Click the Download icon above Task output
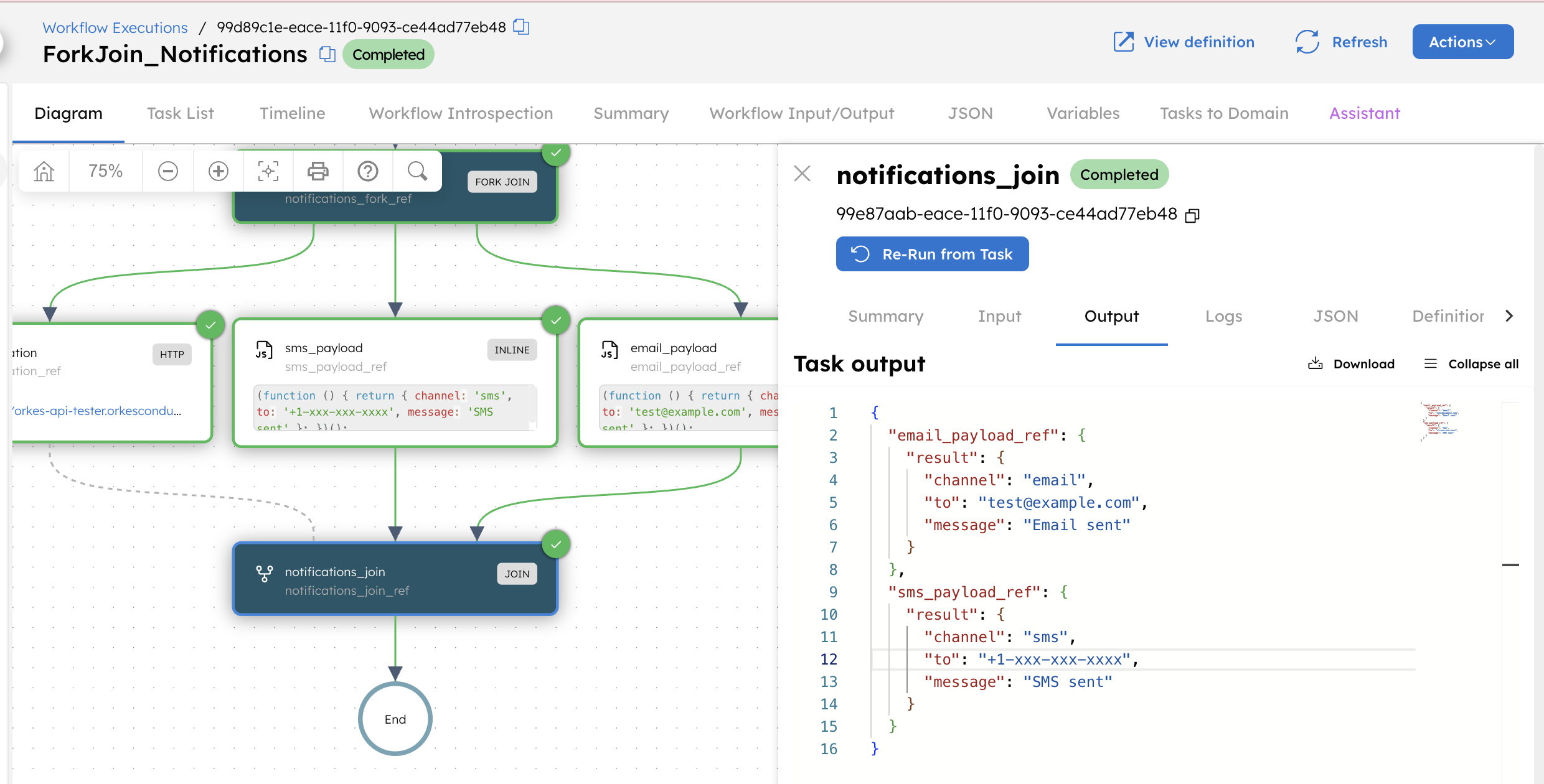The width and height of the screenshot is (1544, 784). click(x=1316, y=363)
